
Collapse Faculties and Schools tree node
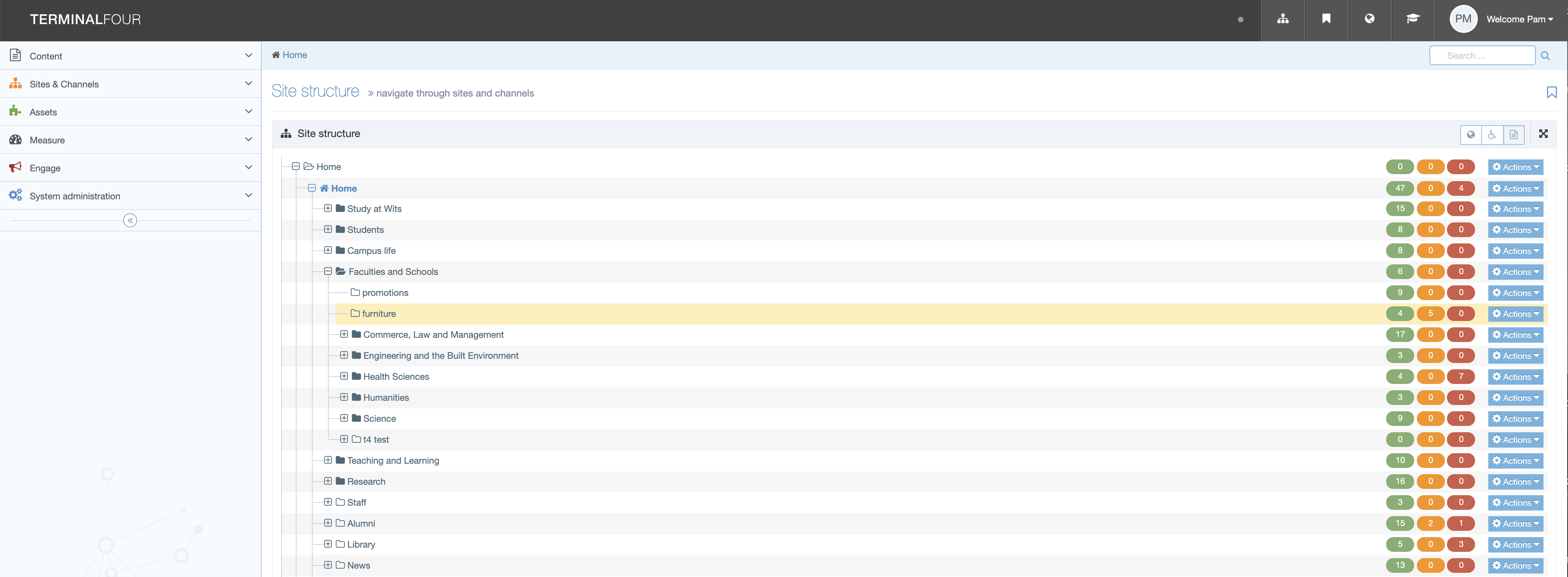tap(328, 271)
